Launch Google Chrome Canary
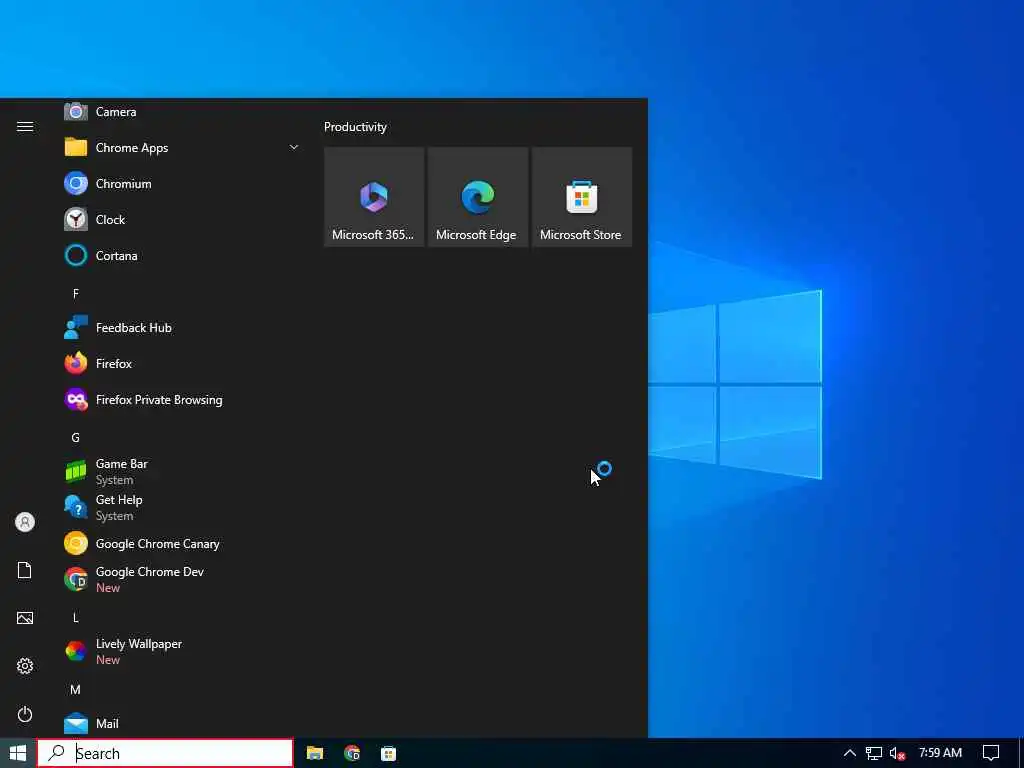1024x768 pixels. click(180, 543)
